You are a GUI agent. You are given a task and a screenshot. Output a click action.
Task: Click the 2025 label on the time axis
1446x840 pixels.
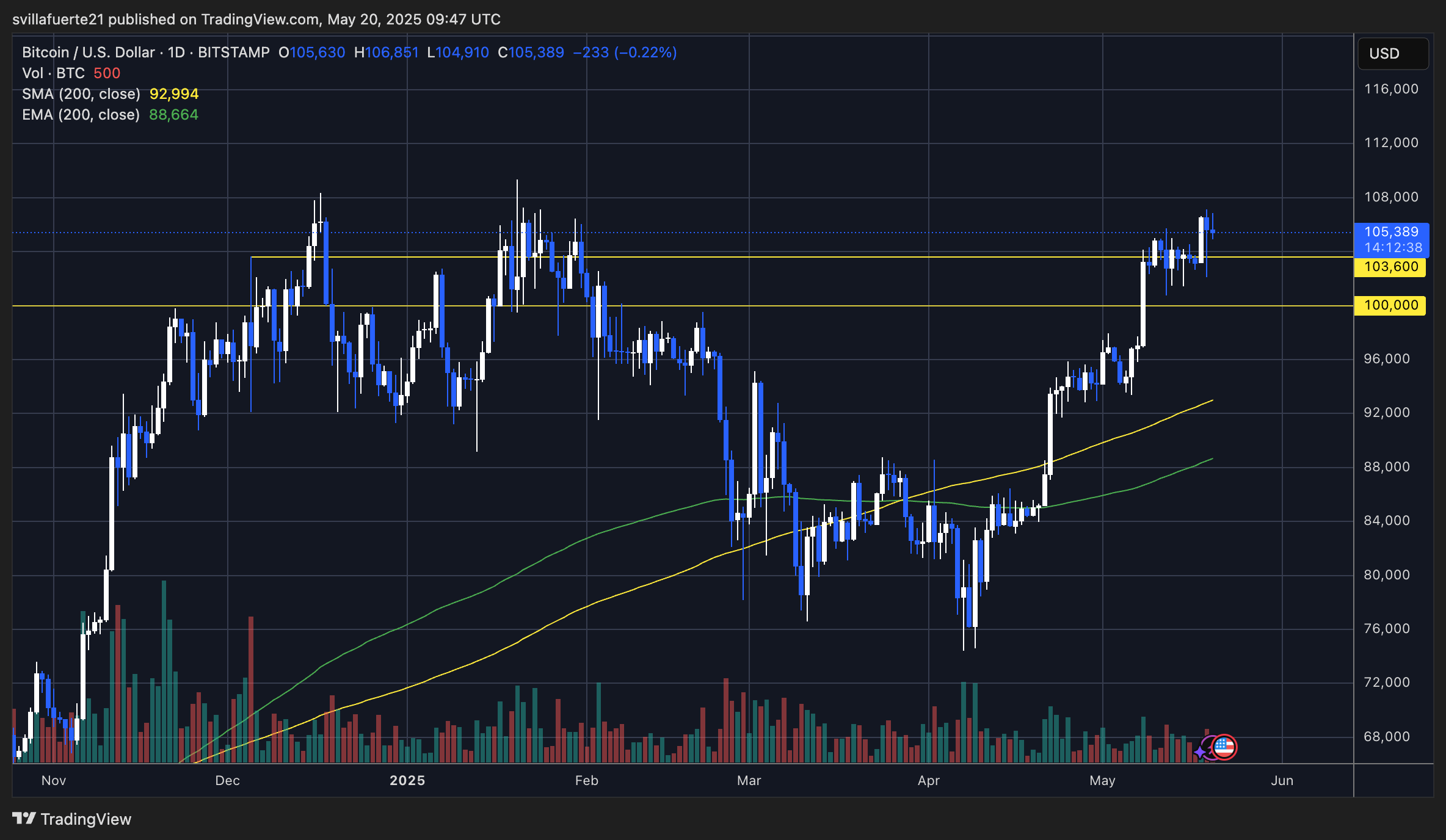(x=407, y=780)
